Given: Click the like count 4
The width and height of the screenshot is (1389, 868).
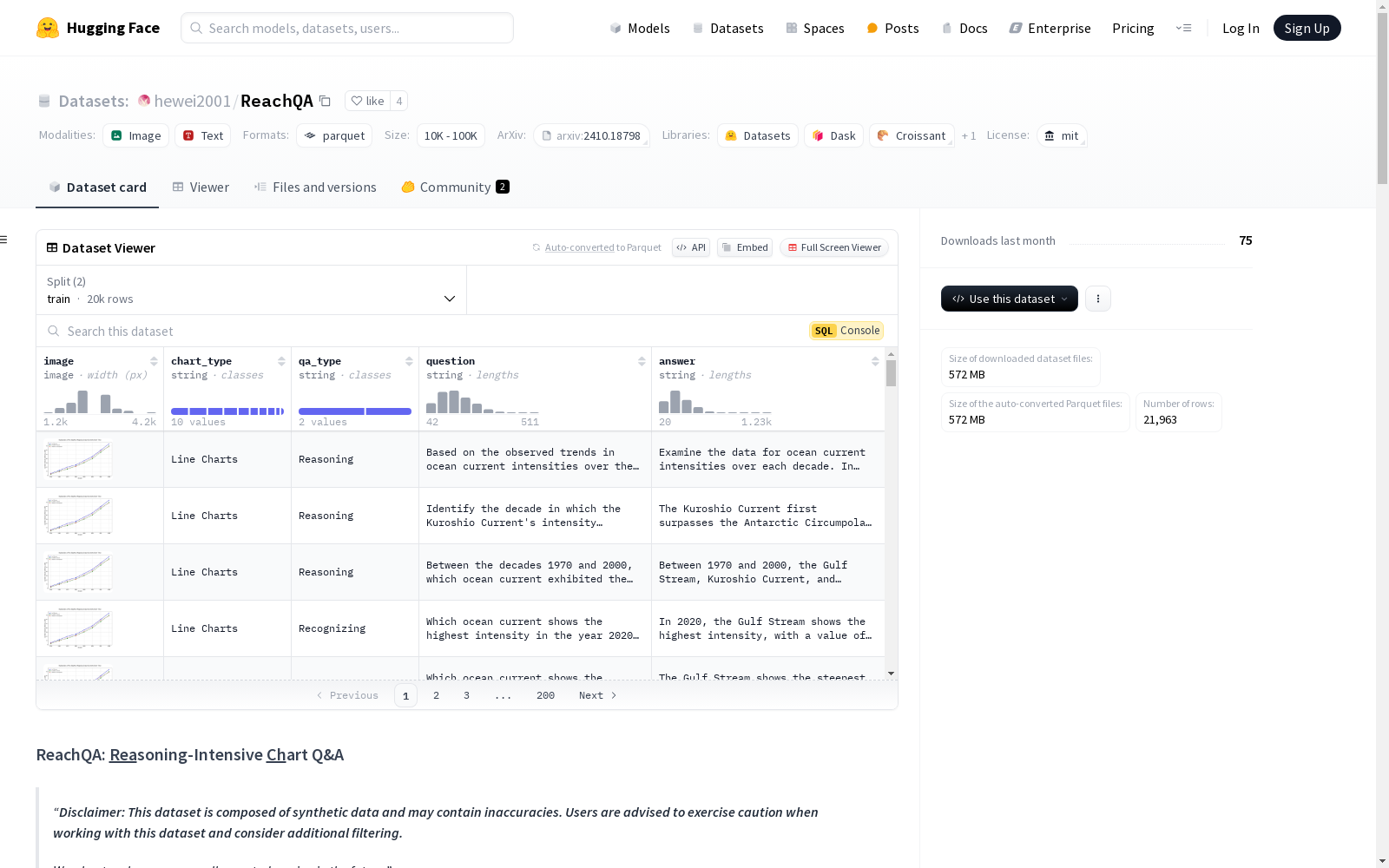Looking at the screenshot, I should [398, 101].
